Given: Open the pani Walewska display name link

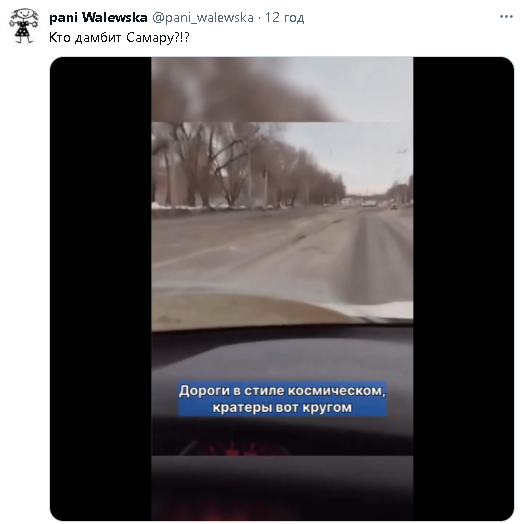Looking at the screenshot, I should [x=98, y=17].
